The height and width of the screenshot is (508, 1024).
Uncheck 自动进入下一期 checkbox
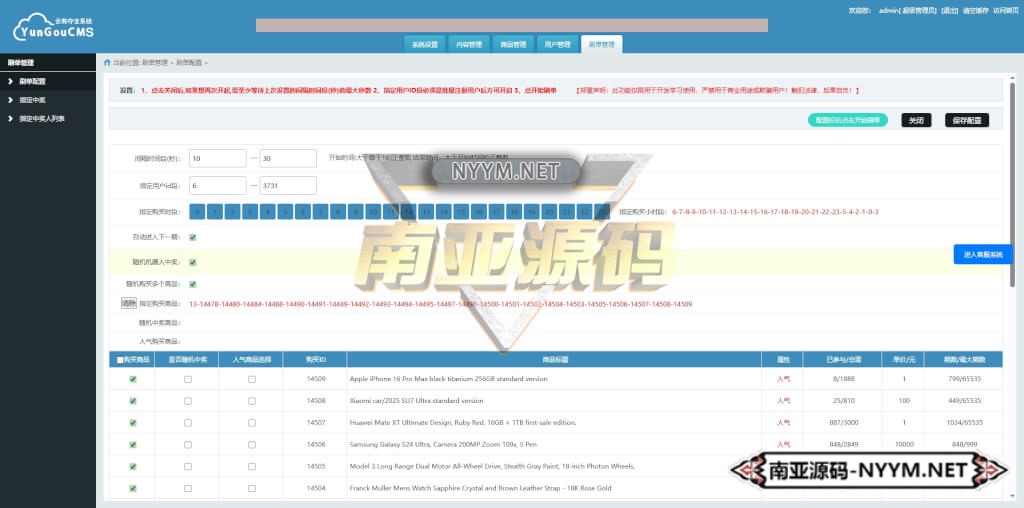point(193,237)
